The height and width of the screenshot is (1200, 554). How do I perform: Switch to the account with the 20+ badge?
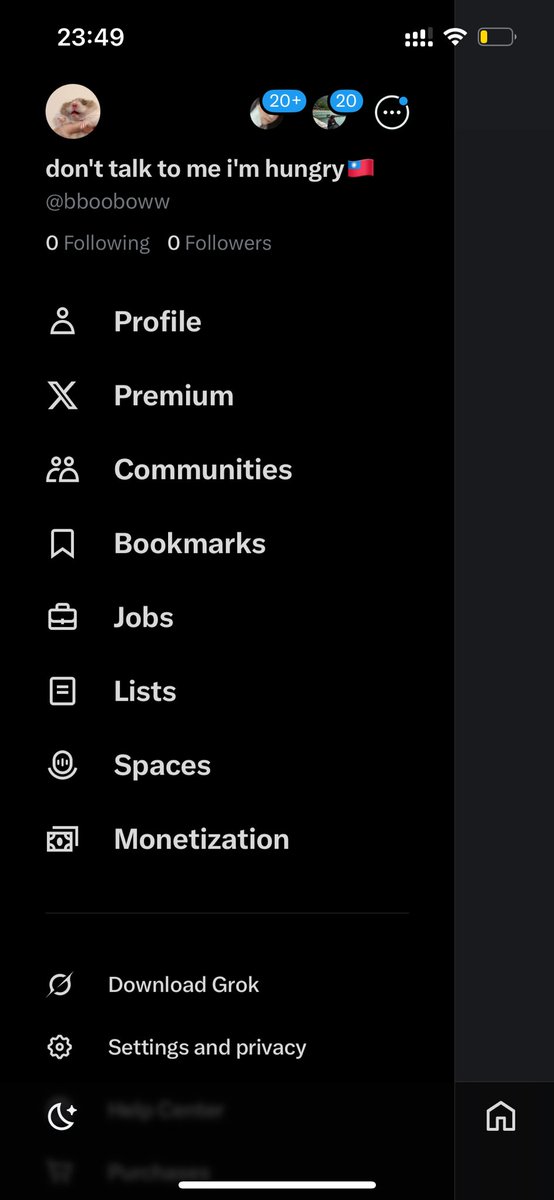coord(266,113)
